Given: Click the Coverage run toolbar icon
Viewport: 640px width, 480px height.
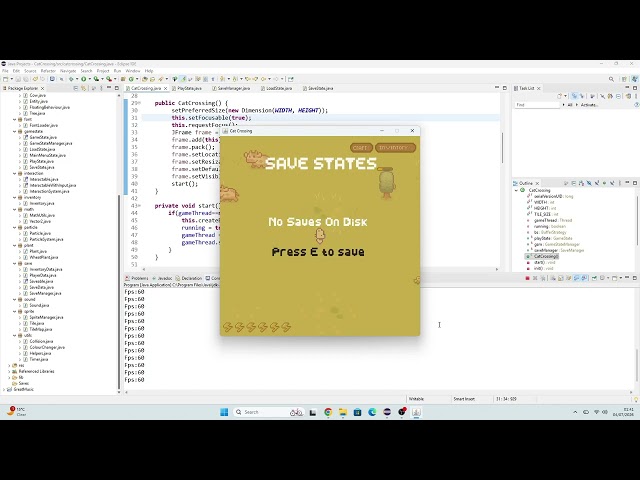Looking at the screenshot, I should pos(96,79).
